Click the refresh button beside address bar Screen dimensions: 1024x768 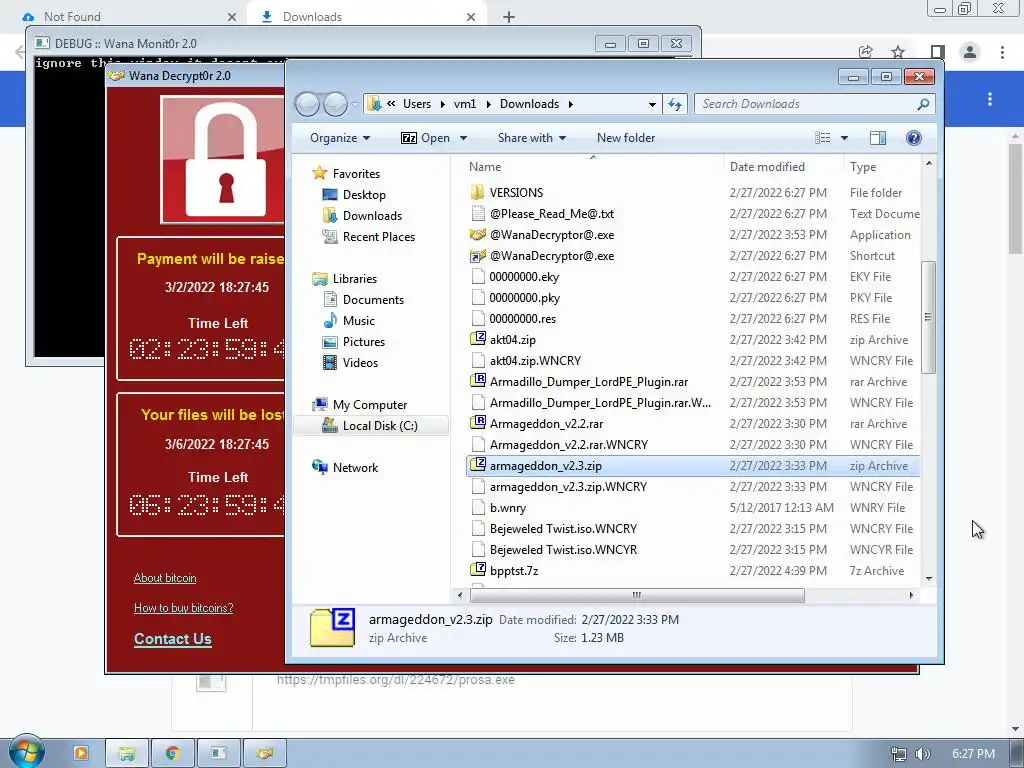[x=675, y=104]
